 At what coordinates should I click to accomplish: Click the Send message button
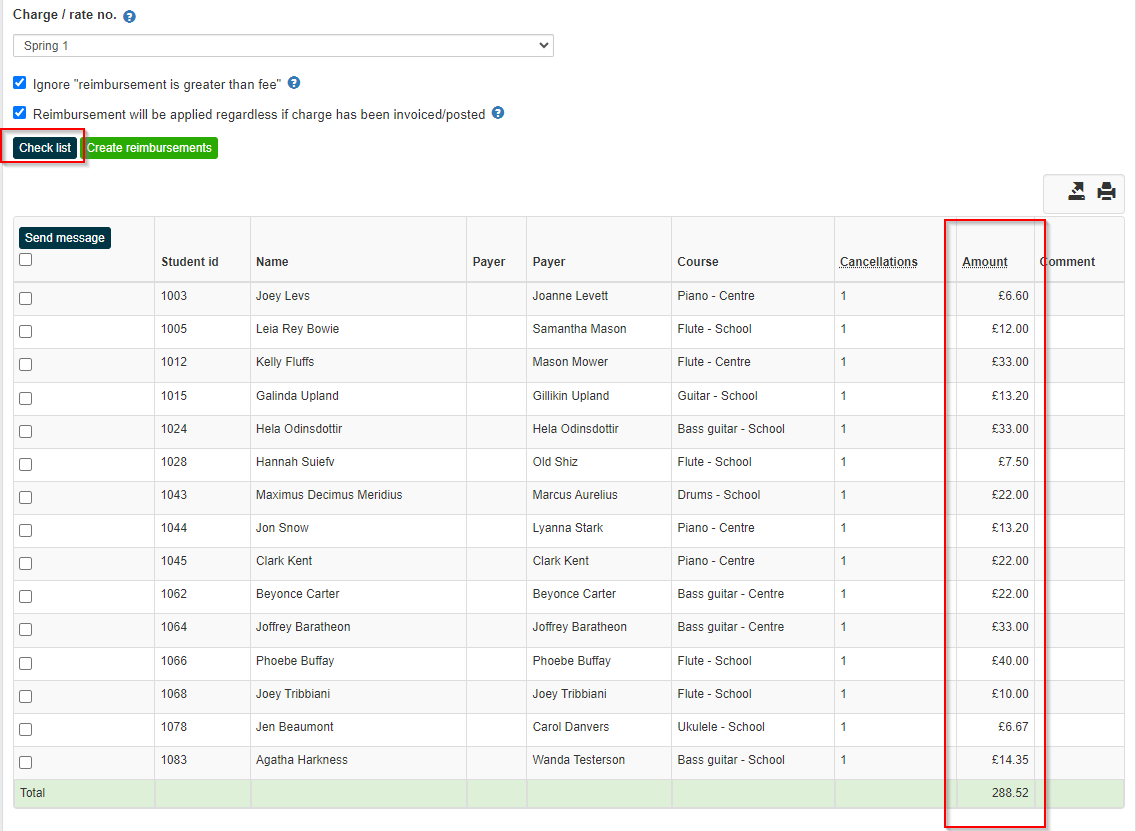pos(64,238)
